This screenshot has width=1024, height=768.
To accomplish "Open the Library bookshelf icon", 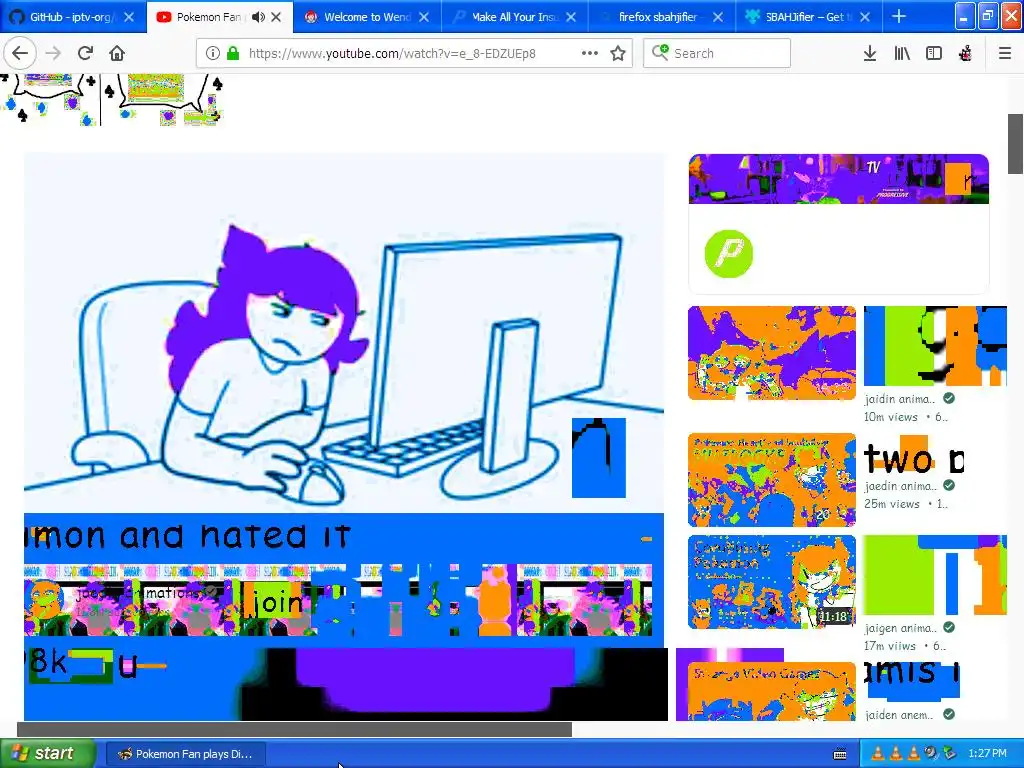I will (902, 53).
